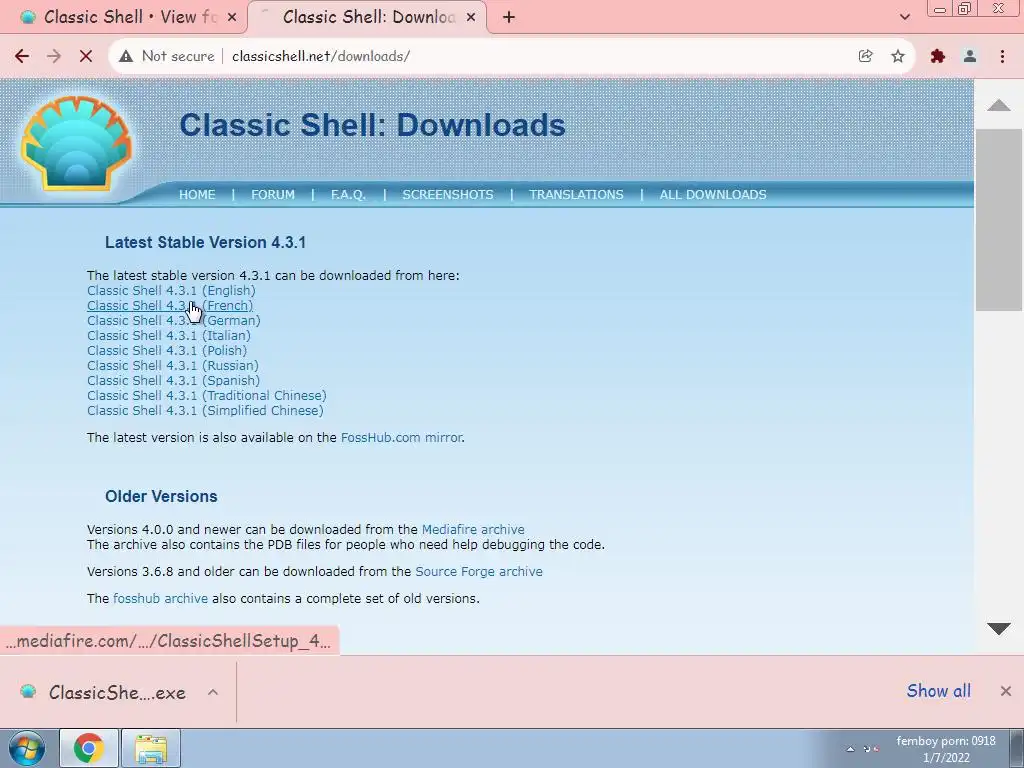The image size is (1024, 768).
Task: Open TRANSLATIONS in the nav bar
Action: (x=576, y=195)
